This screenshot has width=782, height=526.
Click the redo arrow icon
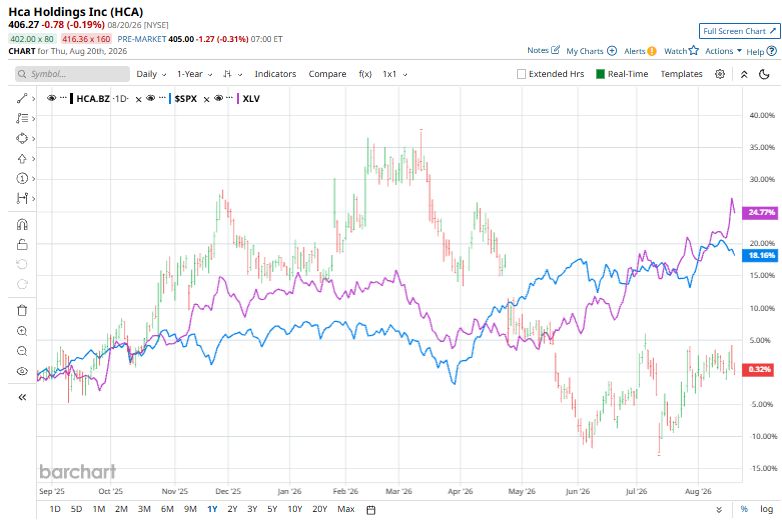[x=22, y=284]
